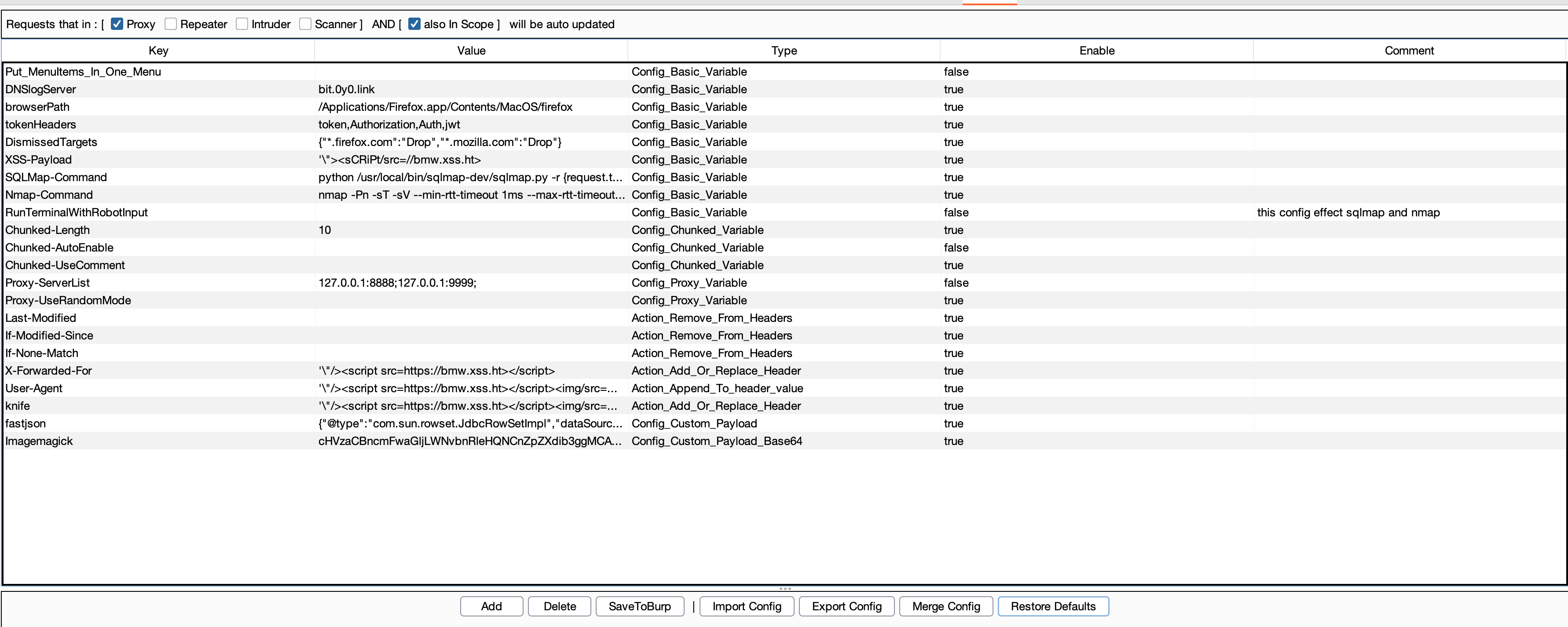This screenshot has height=627, width=1568.
Task: Click Restore Defaults button
Action: [x=1052, y=606]
